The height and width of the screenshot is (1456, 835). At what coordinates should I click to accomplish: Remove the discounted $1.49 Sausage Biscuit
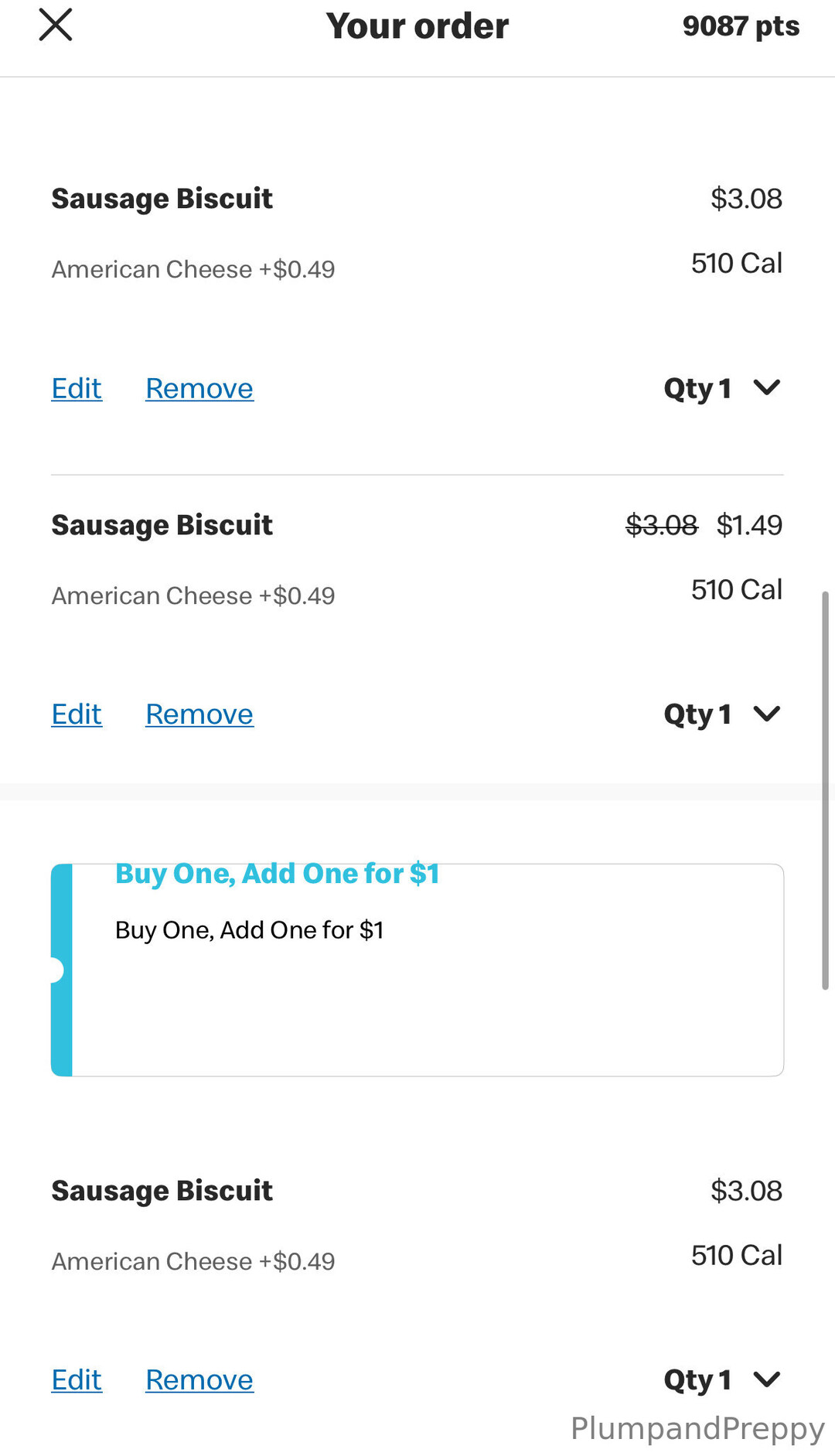199,714
